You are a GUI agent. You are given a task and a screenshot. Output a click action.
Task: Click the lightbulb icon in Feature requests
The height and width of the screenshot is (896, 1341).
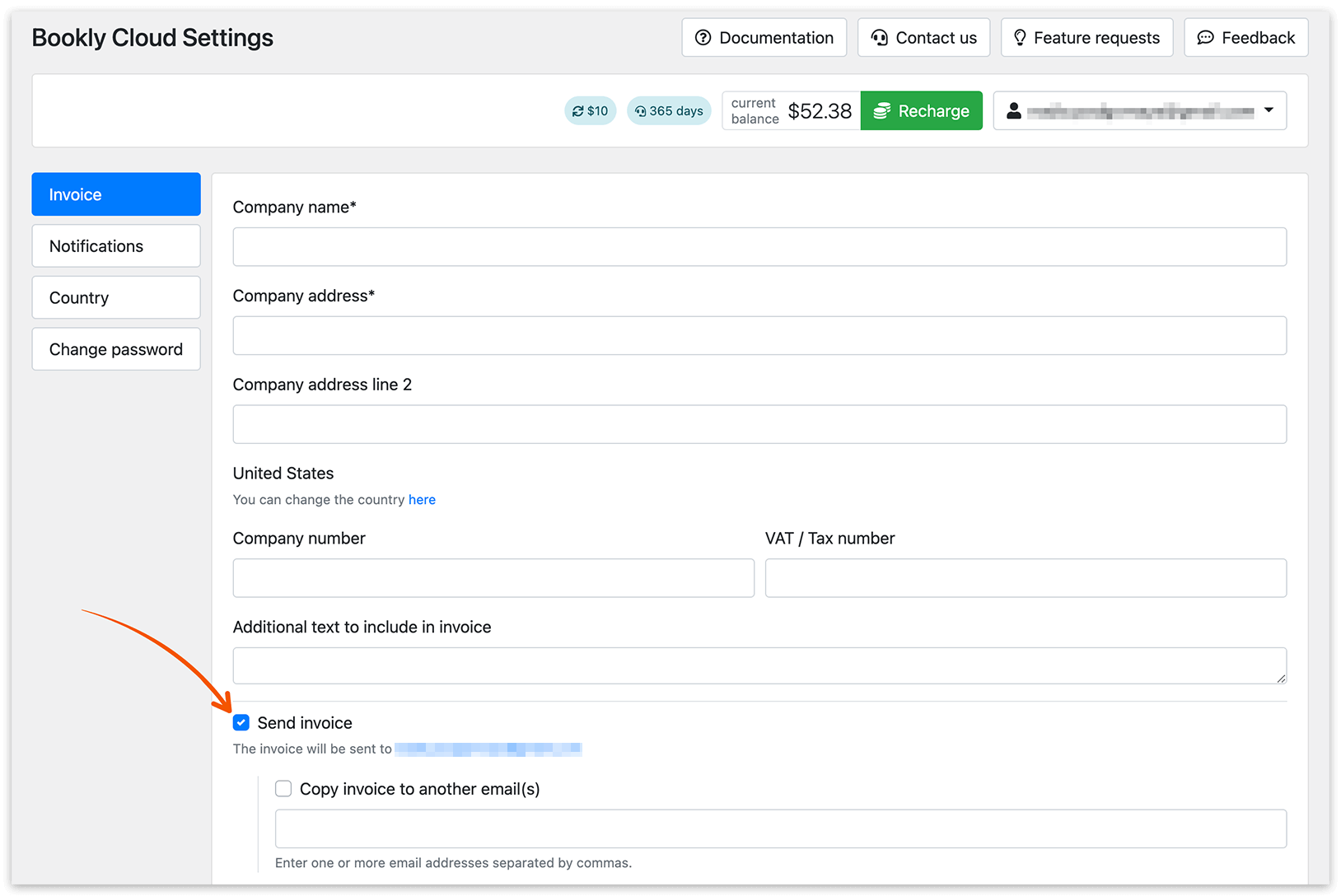point(1020,38)
